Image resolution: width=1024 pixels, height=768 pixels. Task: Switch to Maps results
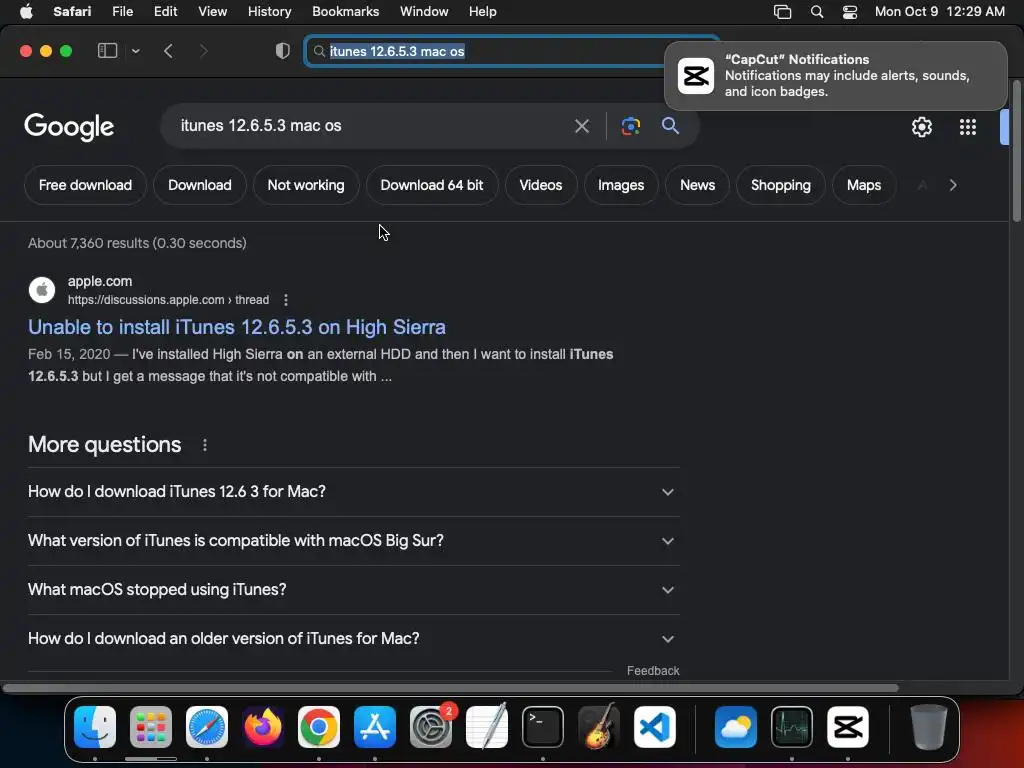863,185
